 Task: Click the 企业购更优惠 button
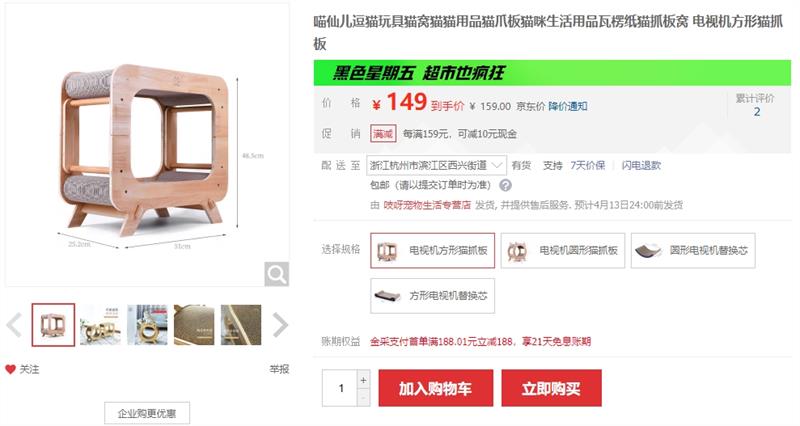tap(147, 413)
